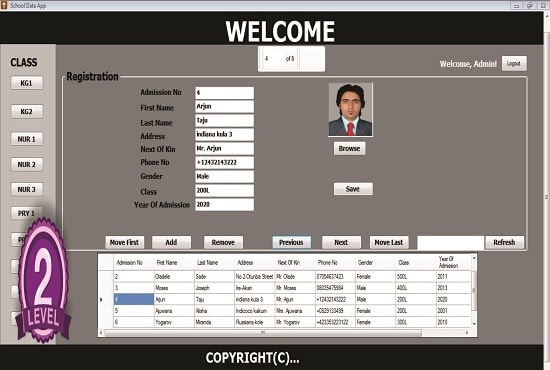Click the Gender column header
The height and width of the screenshot is (370, 550).
coord(375,263)
